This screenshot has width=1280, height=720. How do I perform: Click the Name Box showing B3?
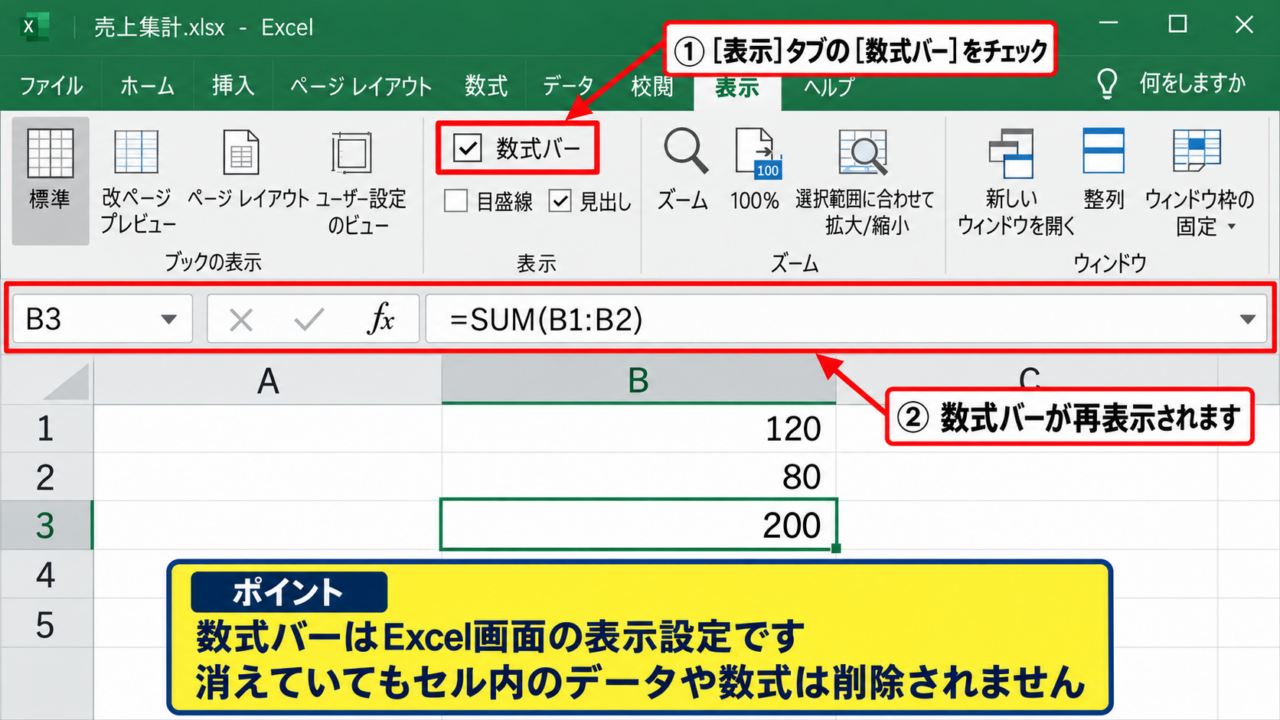point(102,320)
